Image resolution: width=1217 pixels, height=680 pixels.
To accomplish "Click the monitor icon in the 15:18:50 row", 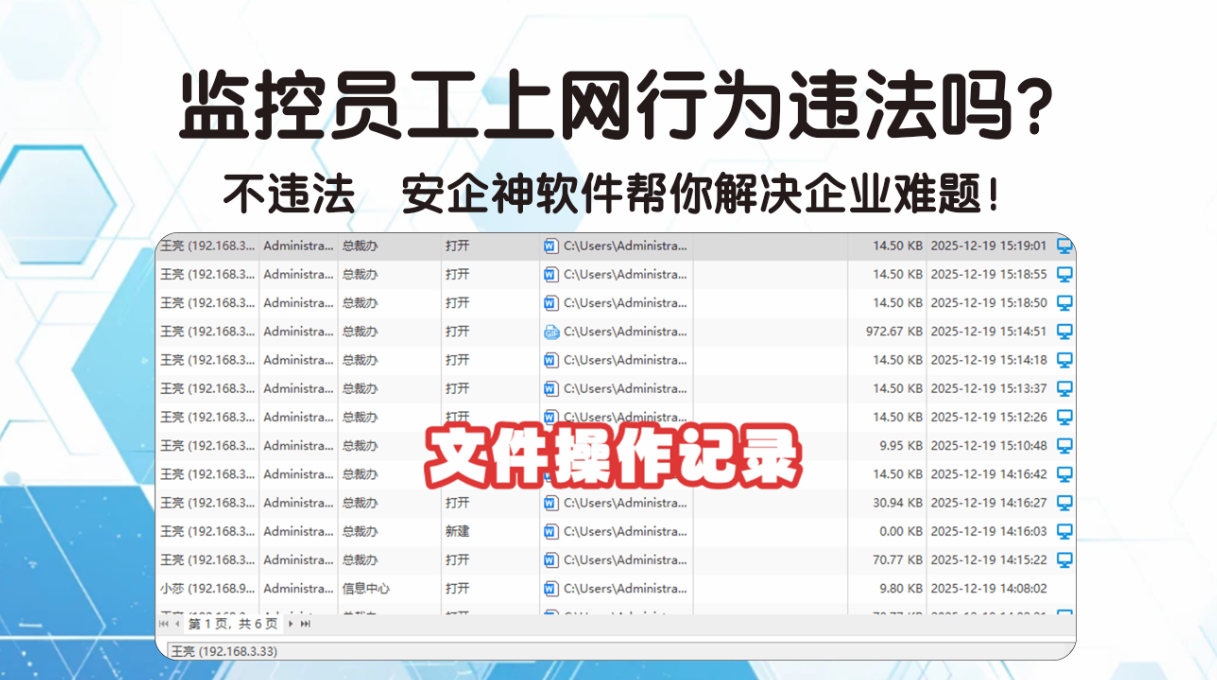I will [x=1064, y=302].
